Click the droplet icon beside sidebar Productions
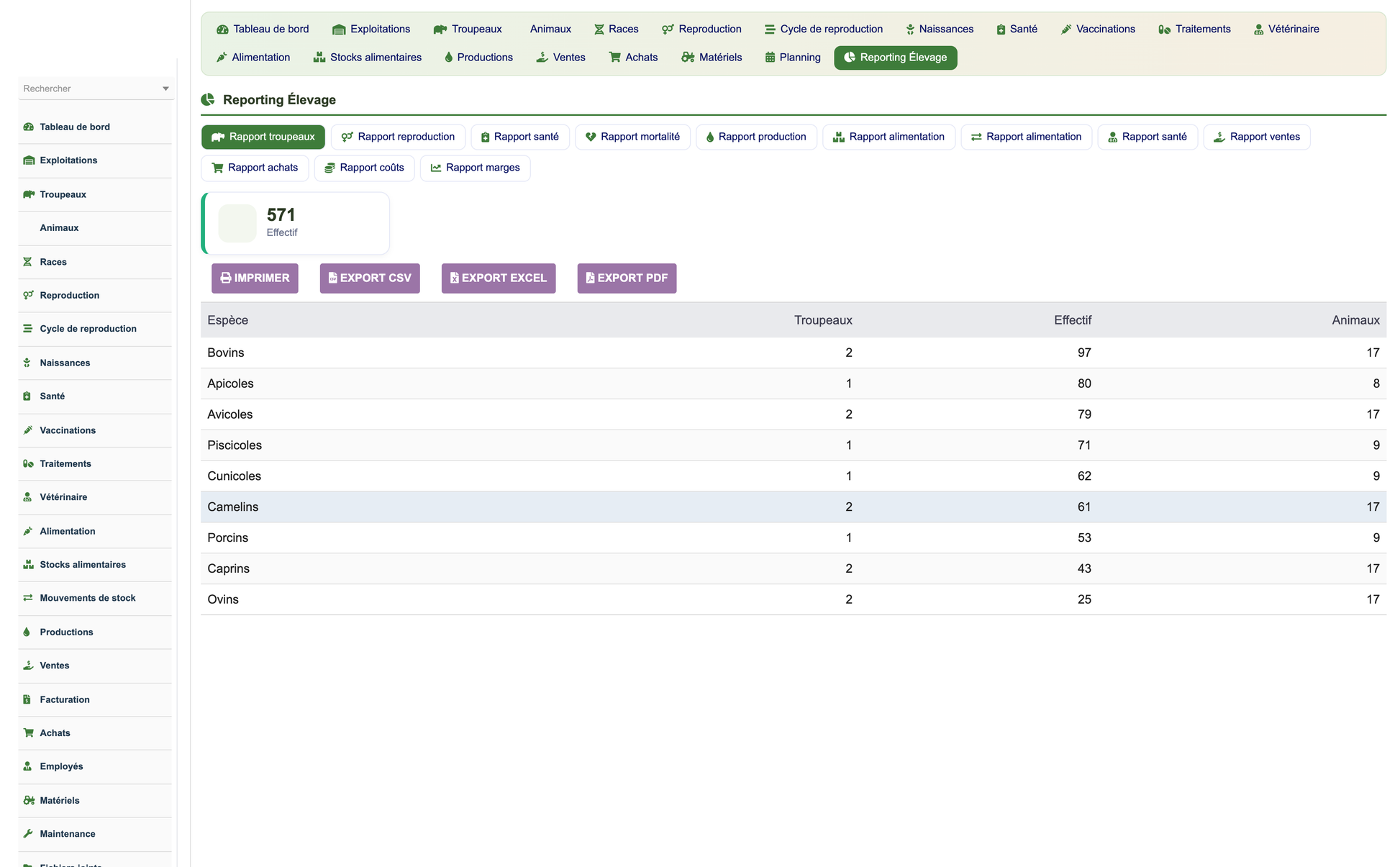Viewport: 1400px width, 867px height. [27, 632]
